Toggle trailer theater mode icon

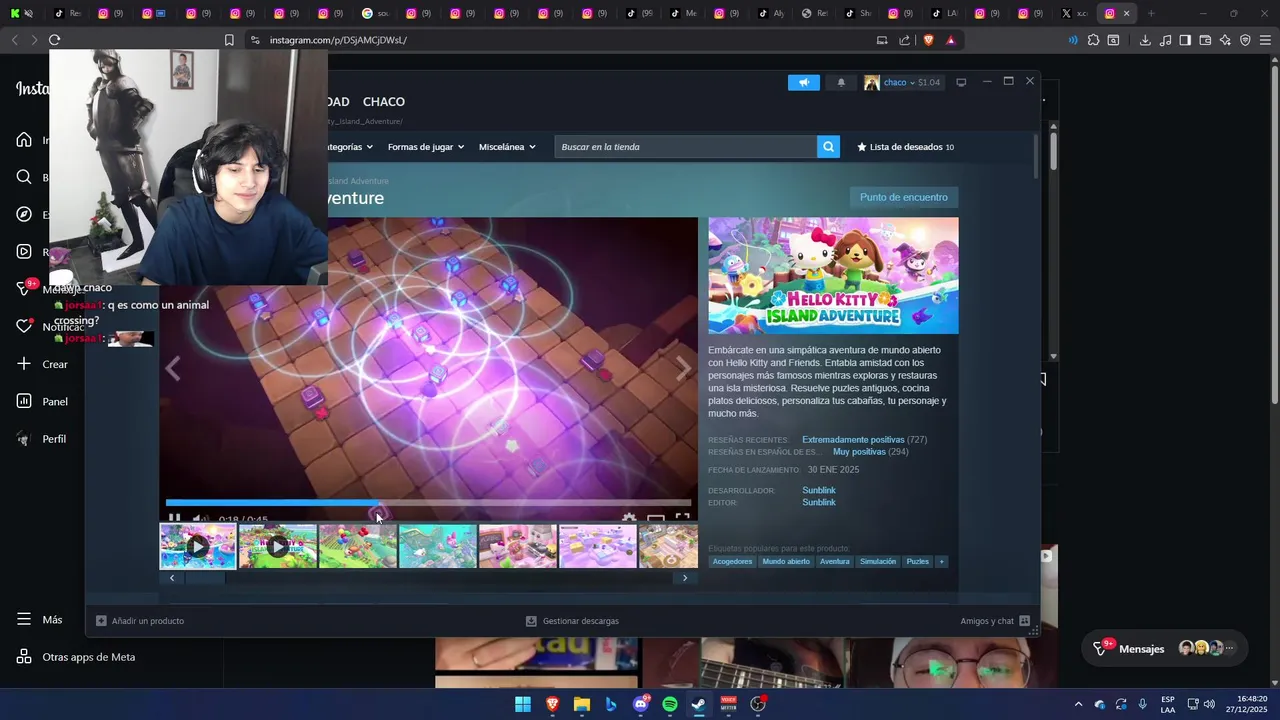[656, 519]
